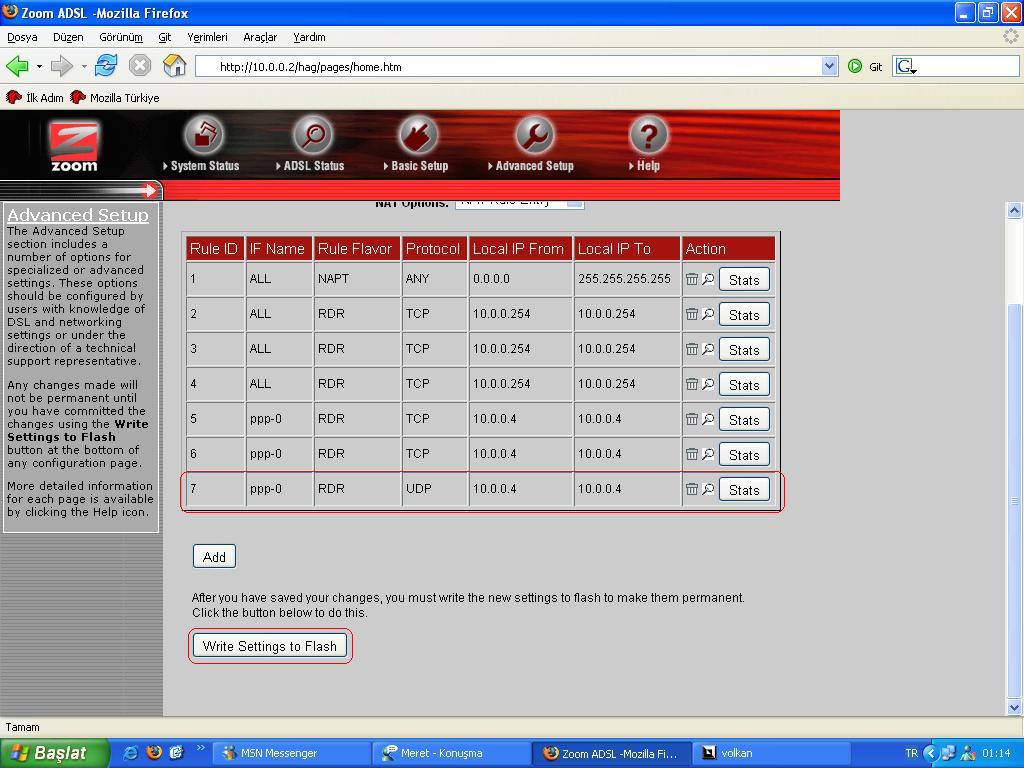Delete rule 4 using trash icon

coord(692,384)
